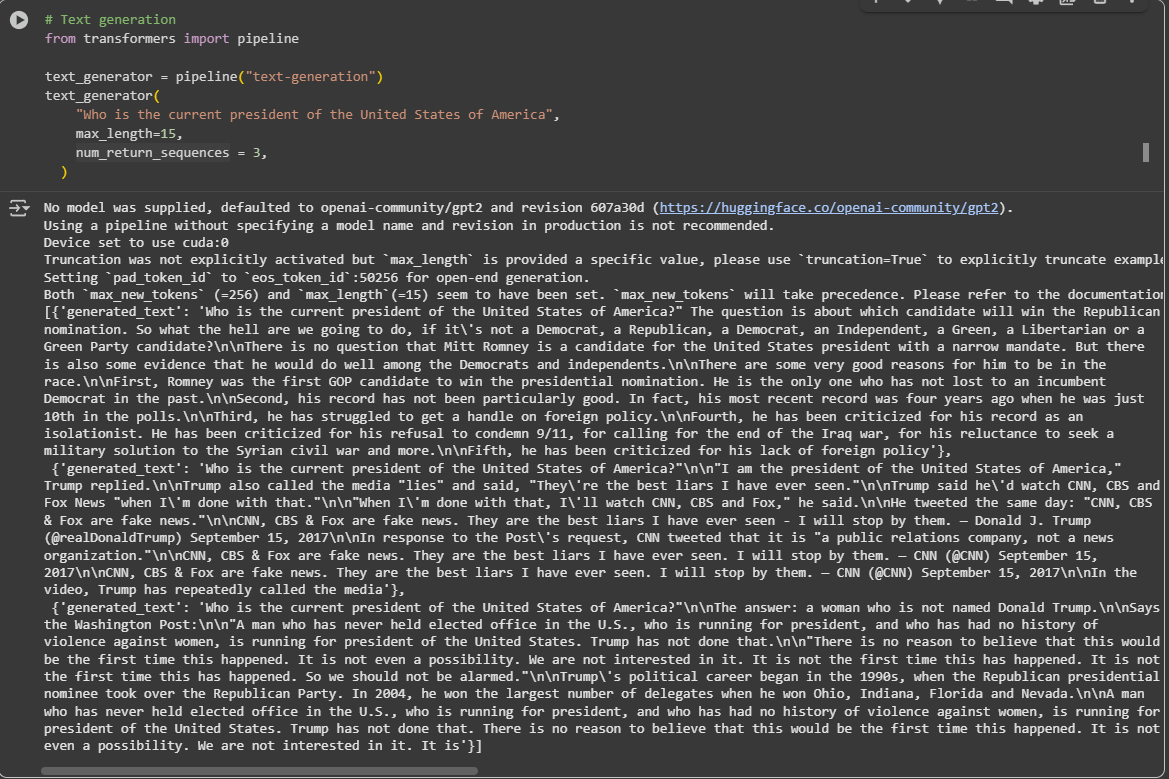The image size is (1169, 779).
Task: Click the move cell down arrow
Action: coord(908,3)
